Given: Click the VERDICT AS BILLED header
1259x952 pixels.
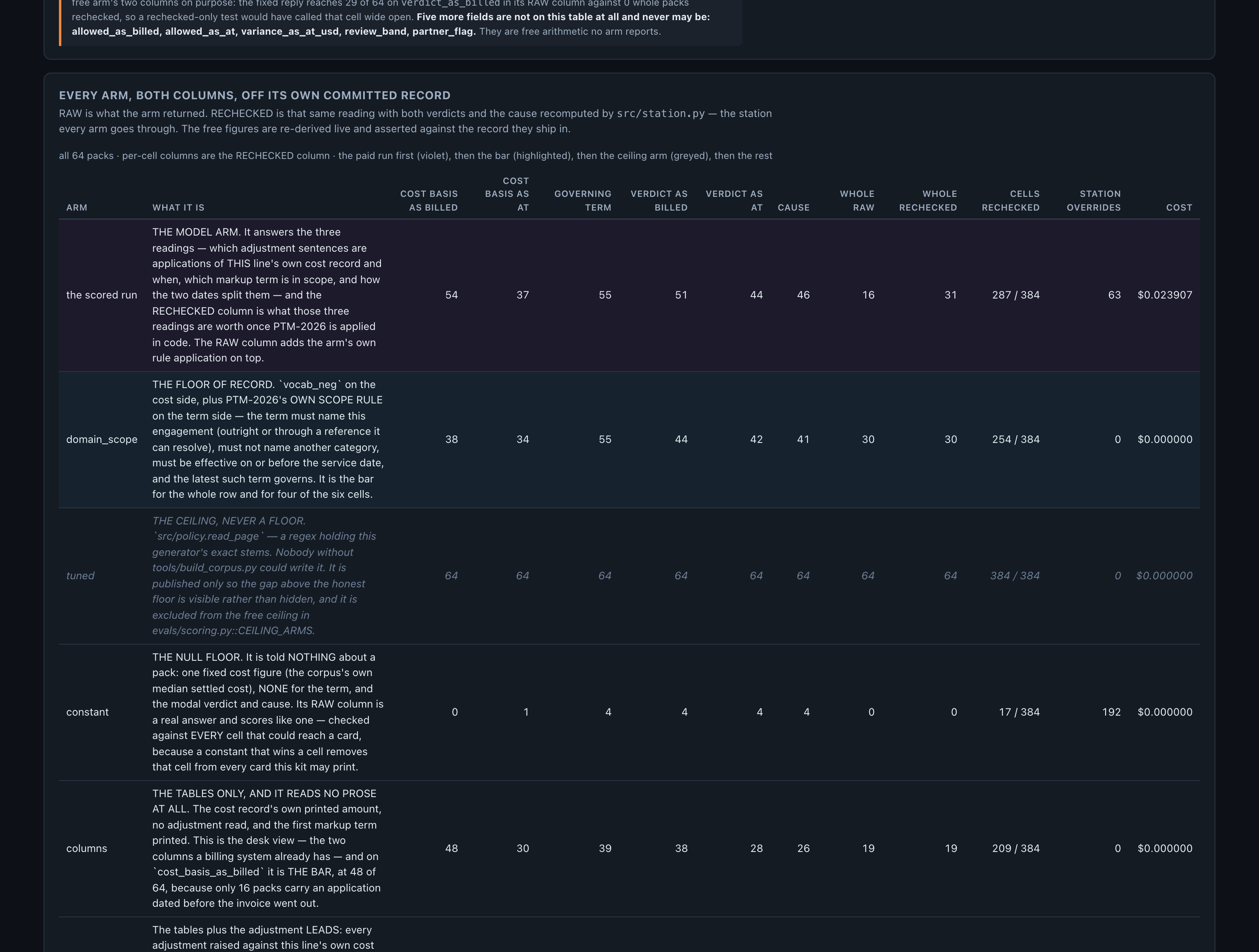Looking at the screenshot, I should 659,201.
